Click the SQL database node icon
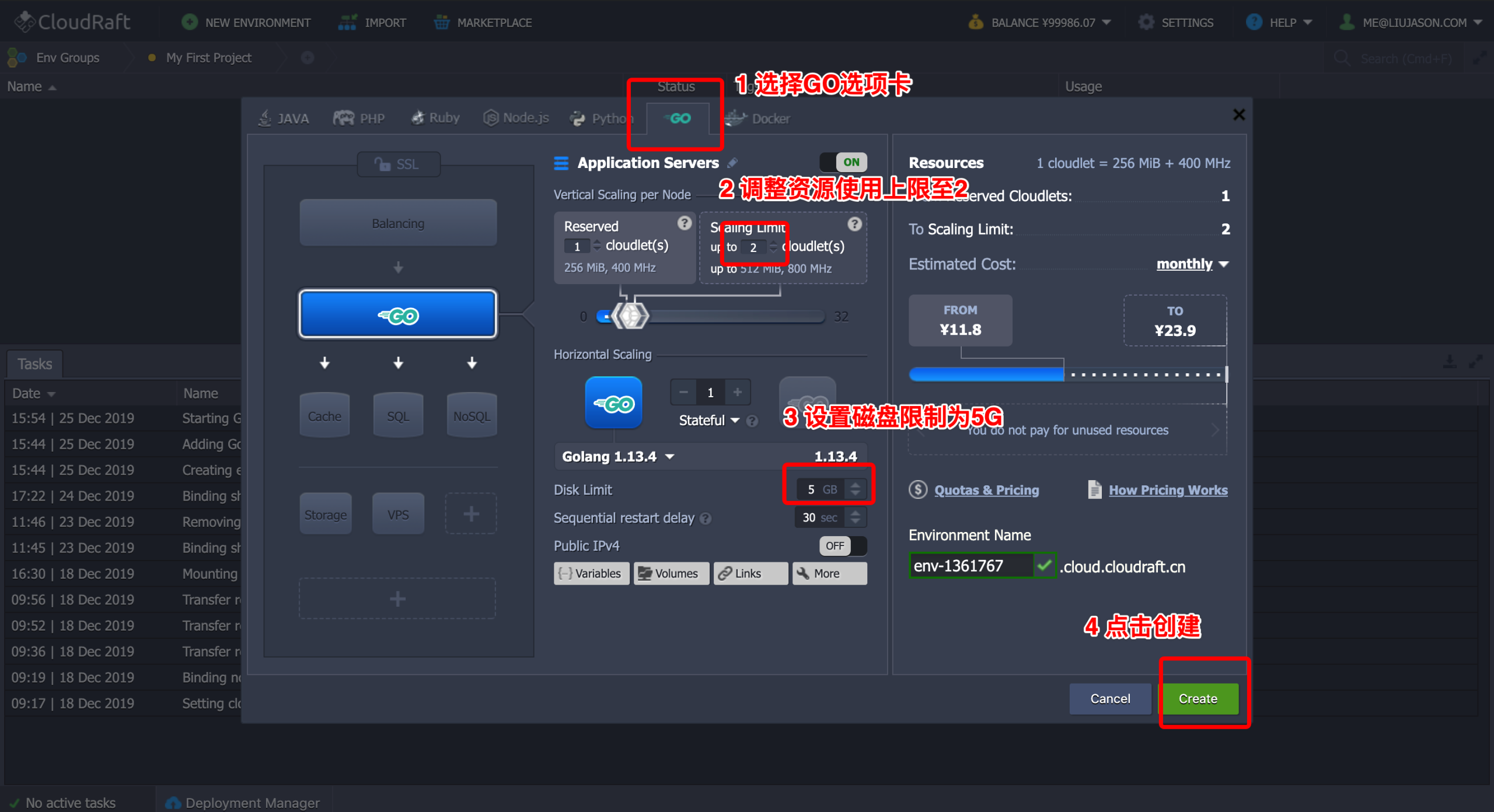 coord(398,416)
